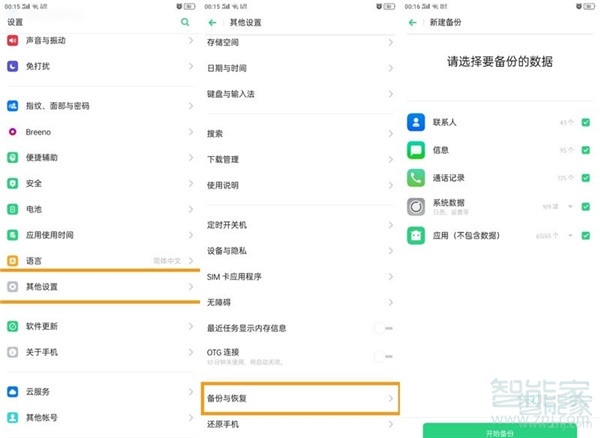Open 设备与隐私 settings
This screenshot has height=438, width=600.
click(x=300, y=251)
